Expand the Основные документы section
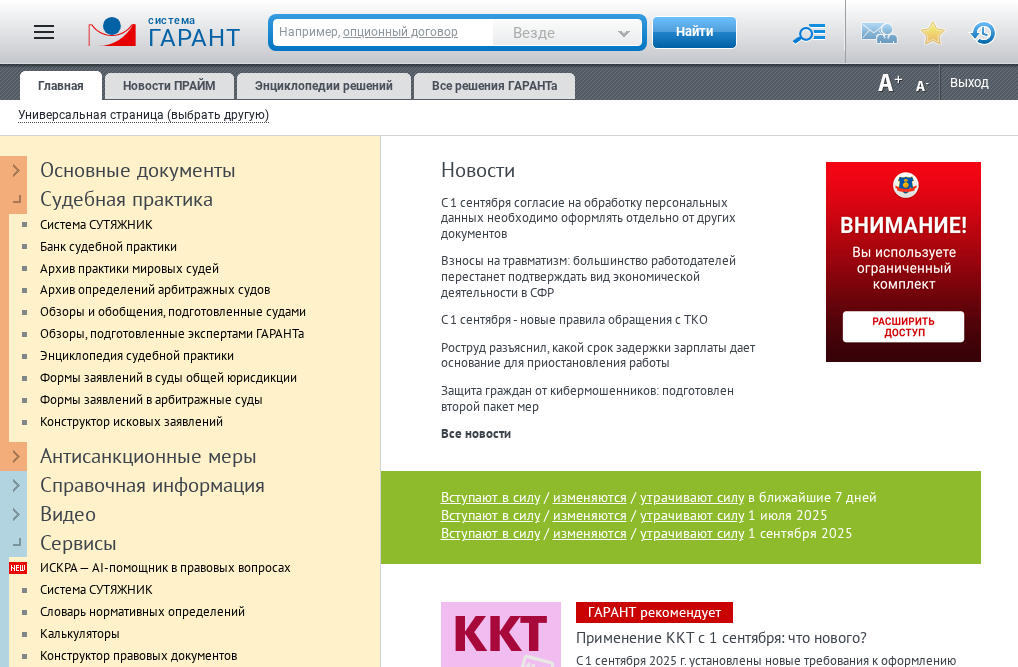This screenshot has height=667, width=1018. (16, 170)
